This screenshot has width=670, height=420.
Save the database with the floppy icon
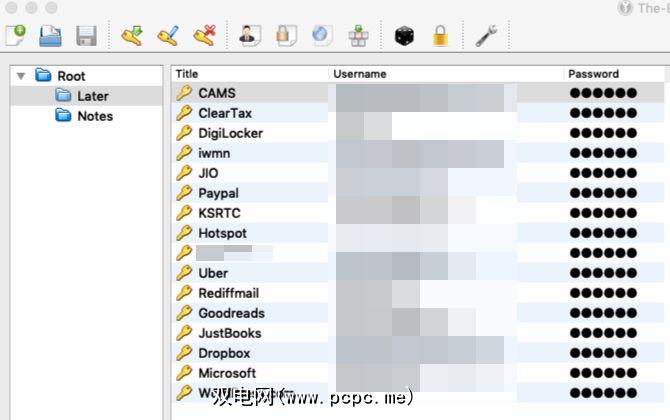(x=86, y=36)
